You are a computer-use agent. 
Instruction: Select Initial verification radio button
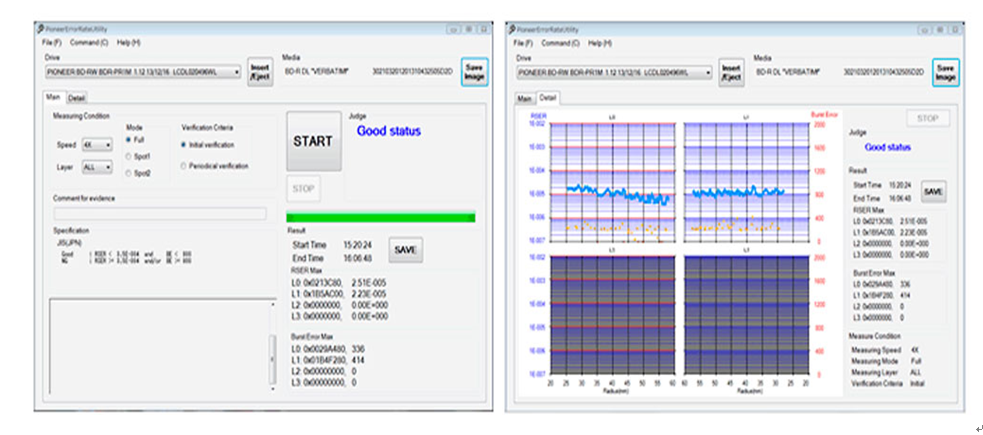[x=184, y=144]
